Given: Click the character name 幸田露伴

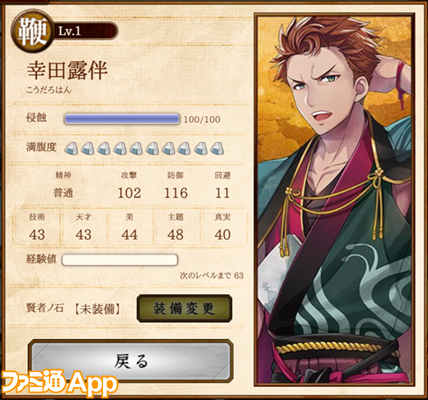Looking at the screenshot, I should click(67, 71).
